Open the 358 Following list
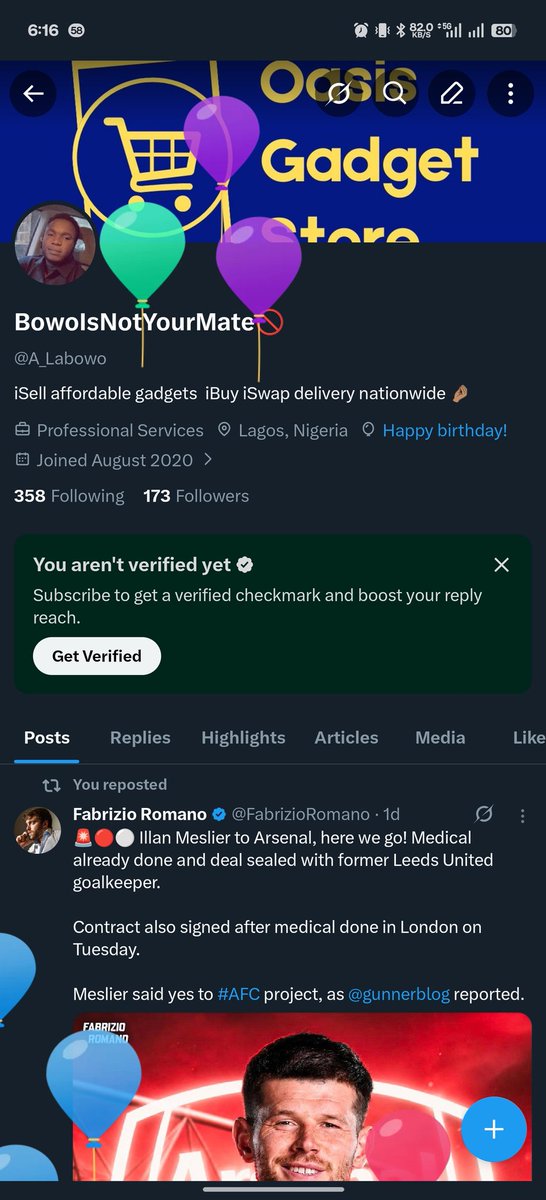This screenshot has height=1200, width=546. 69,496
